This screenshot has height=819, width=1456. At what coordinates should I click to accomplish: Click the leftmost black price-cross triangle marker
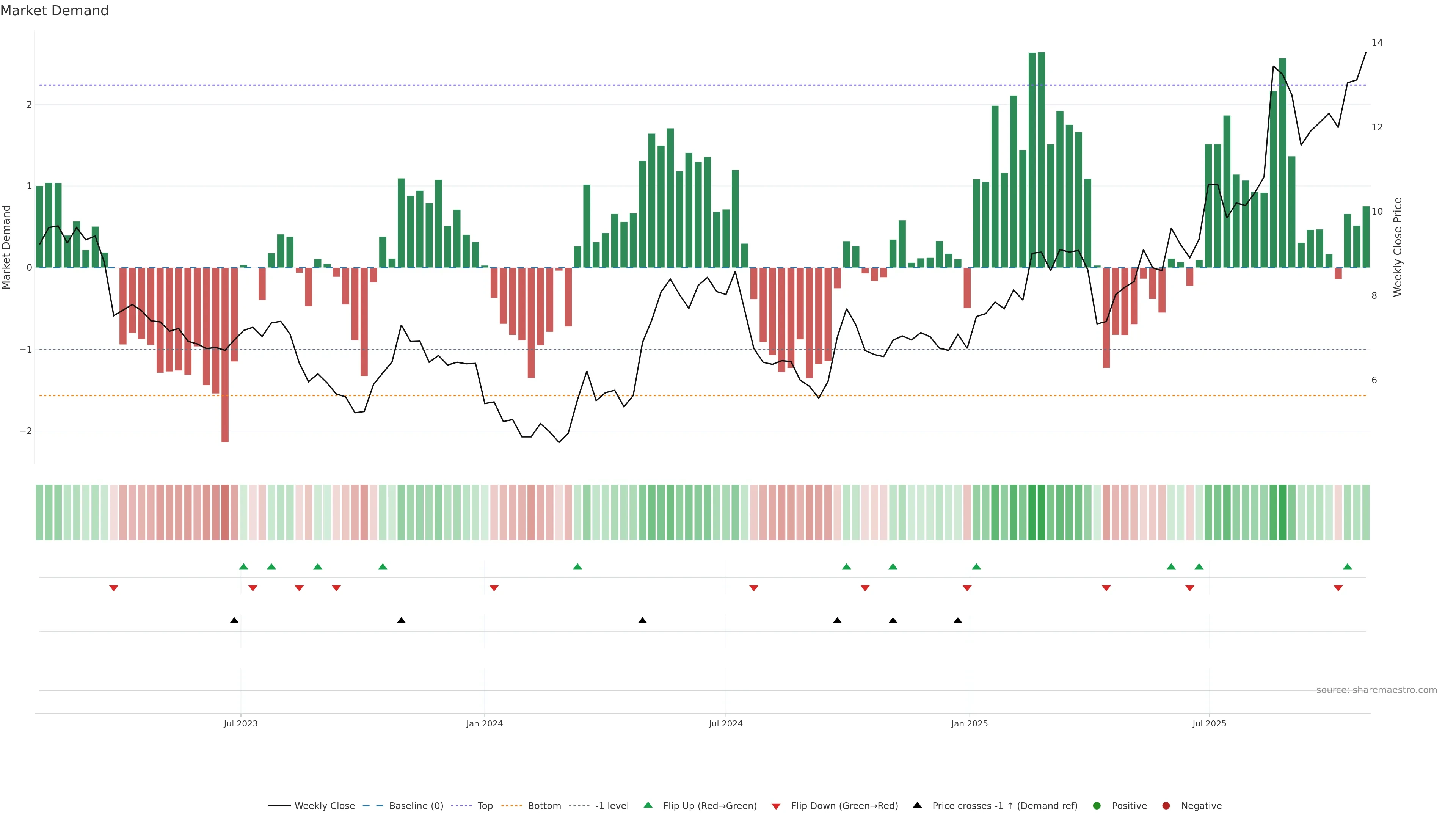234,621
